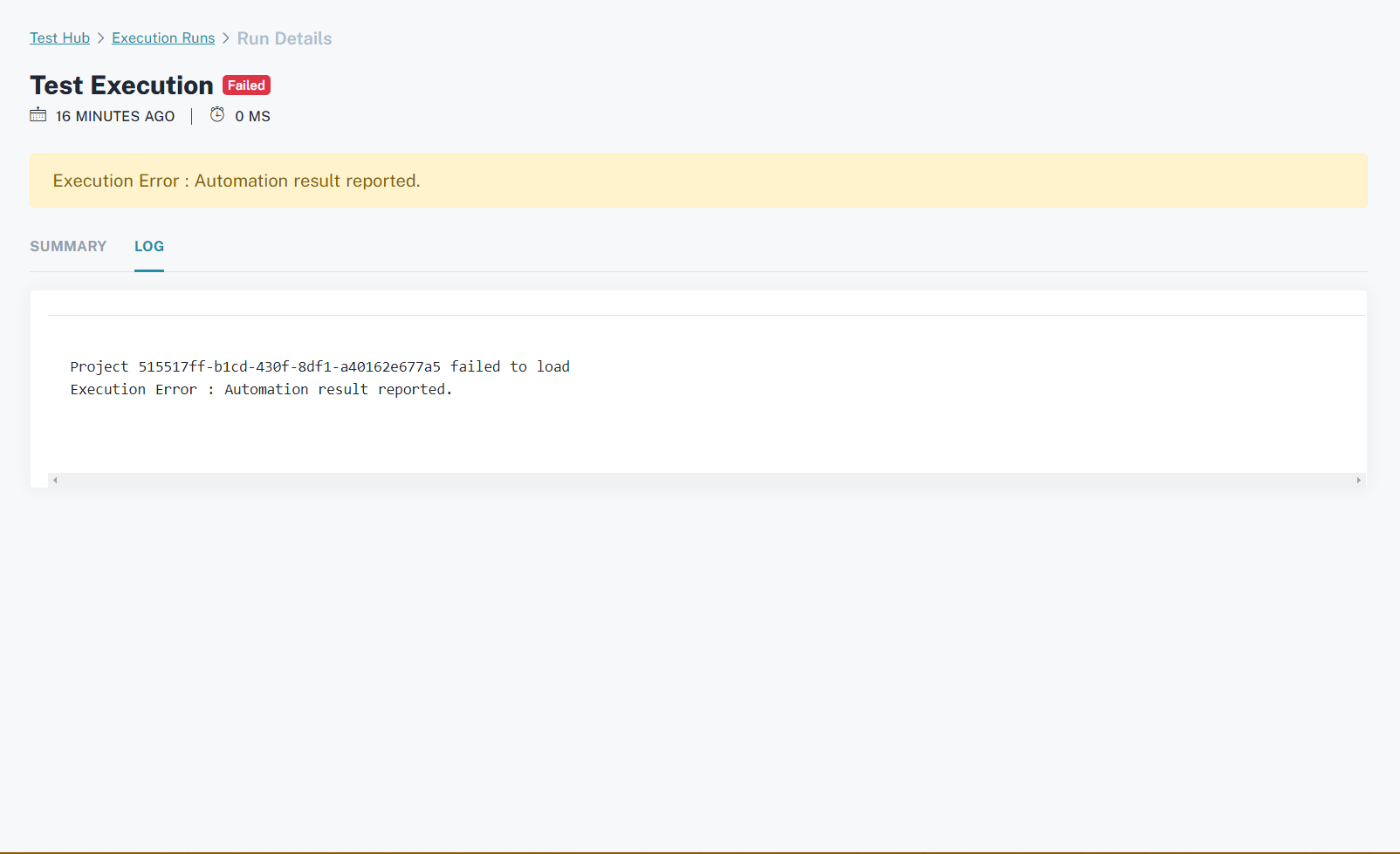Viewport: 1400px width, 854px height.
Task: Open the Test Hub breadcrumb link
Action: point(58,38)
